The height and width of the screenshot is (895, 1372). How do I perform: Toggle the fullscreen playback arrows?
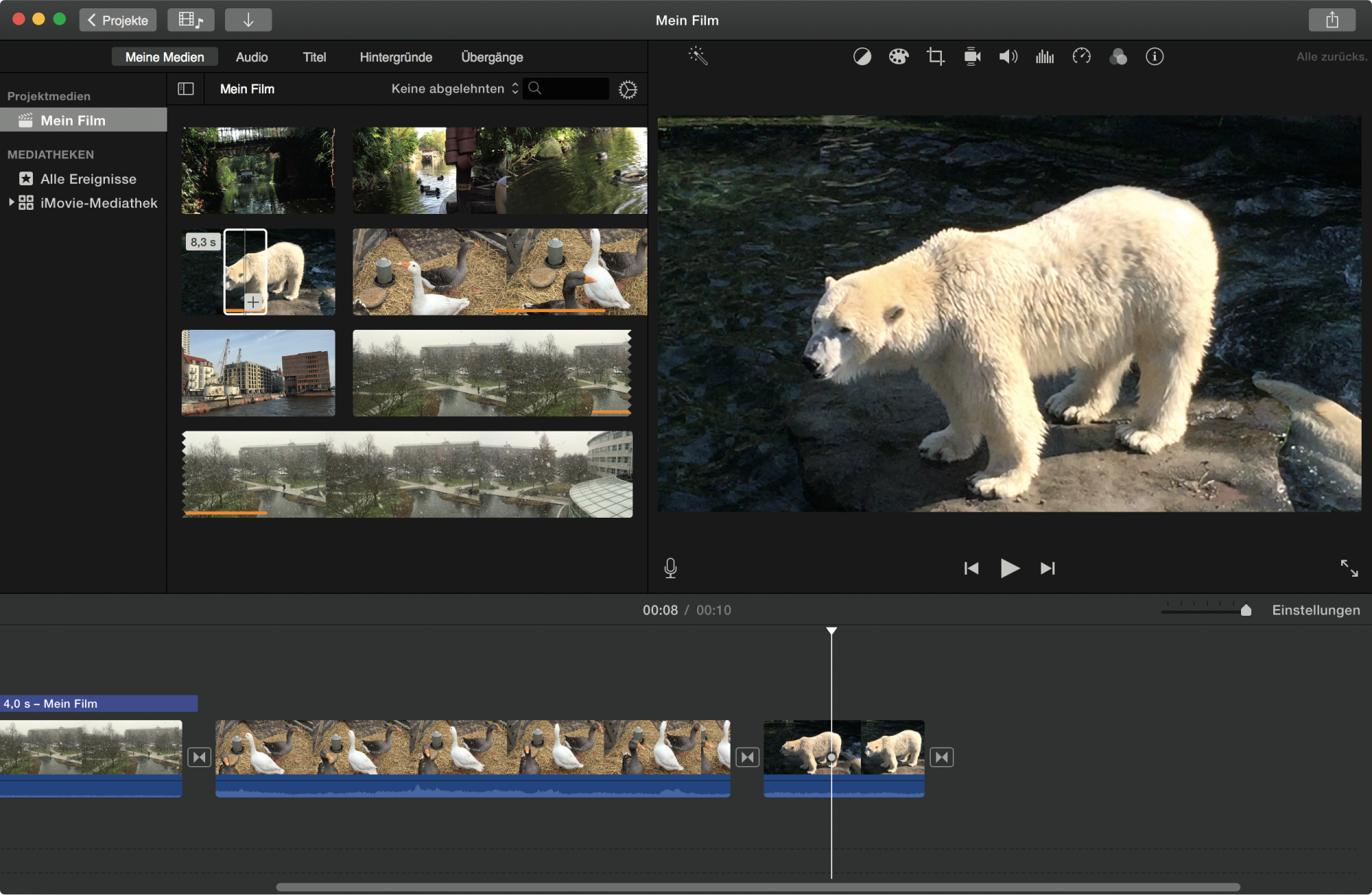point(1349,568)
